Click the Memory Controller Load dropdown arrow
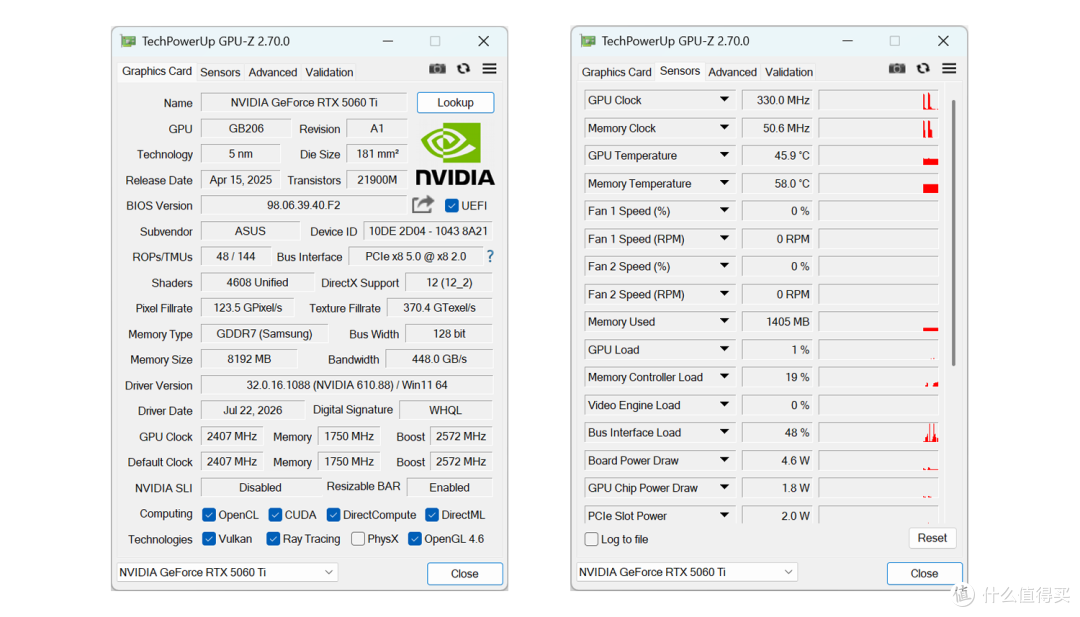The width and height of the screenshot is (1080, 617). coord(724,377)
